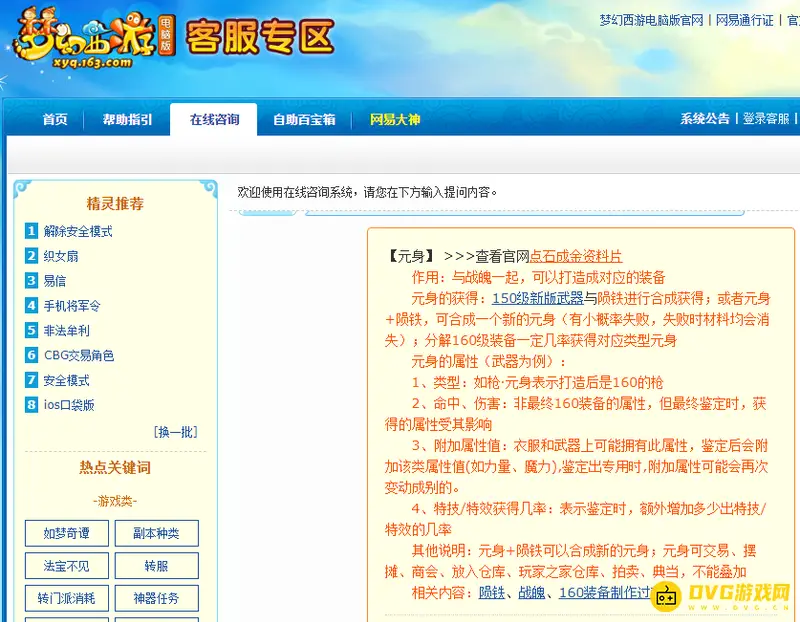Open 织女扇 recommended topic
This screenshot has width=800, height=622.
[x=61, y=256]
